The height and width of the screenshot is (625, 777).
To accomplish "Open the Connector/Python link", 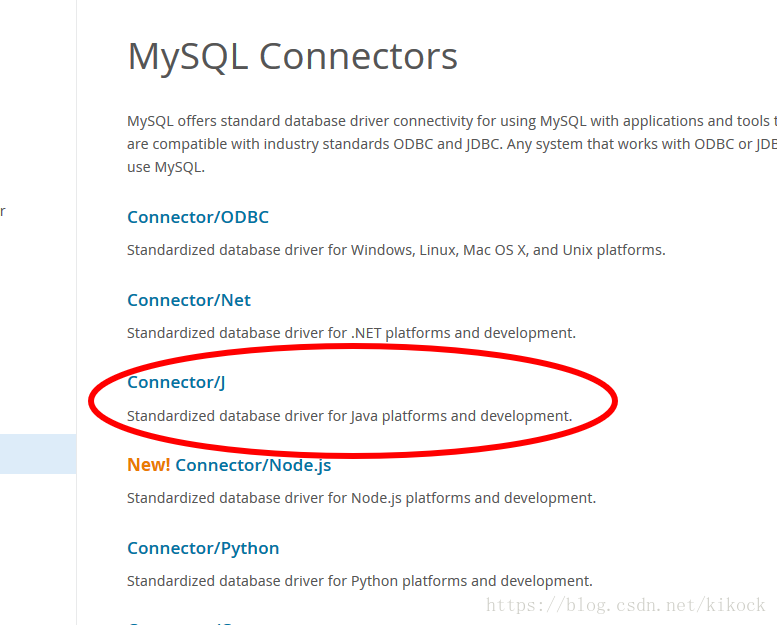I will click(x=203, y=548).
